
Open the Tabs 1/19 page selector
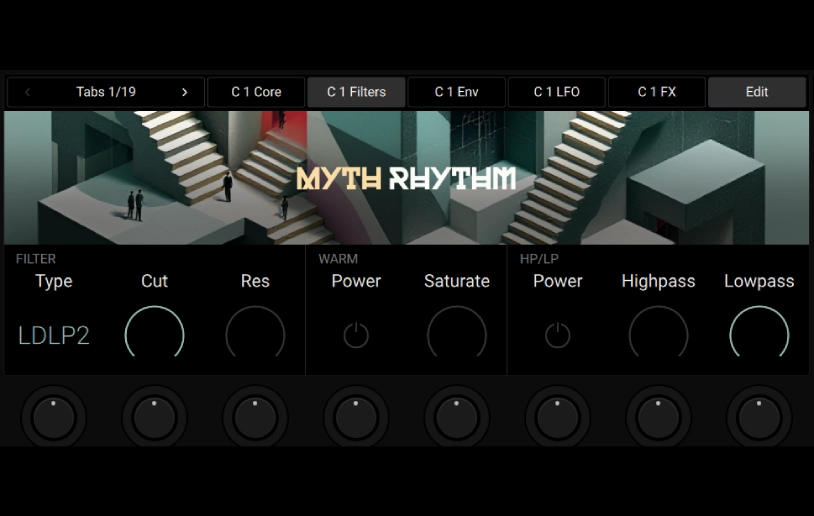pos(106,92)
